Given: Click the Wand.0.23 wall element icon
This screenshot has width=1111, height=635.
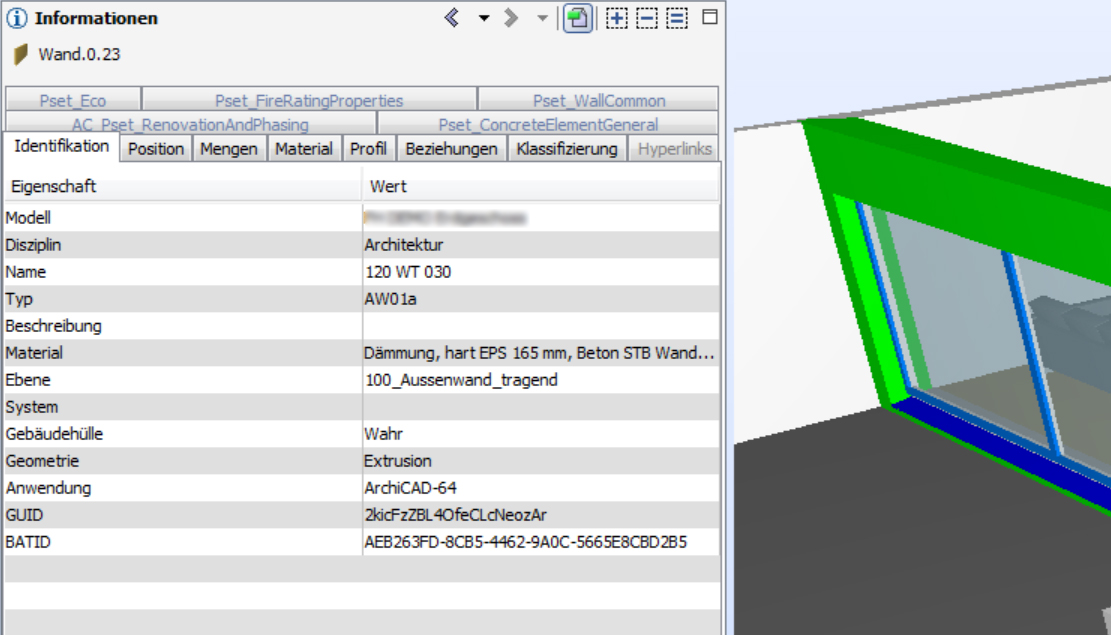Looking at the screenshot, I should (21, 55).
